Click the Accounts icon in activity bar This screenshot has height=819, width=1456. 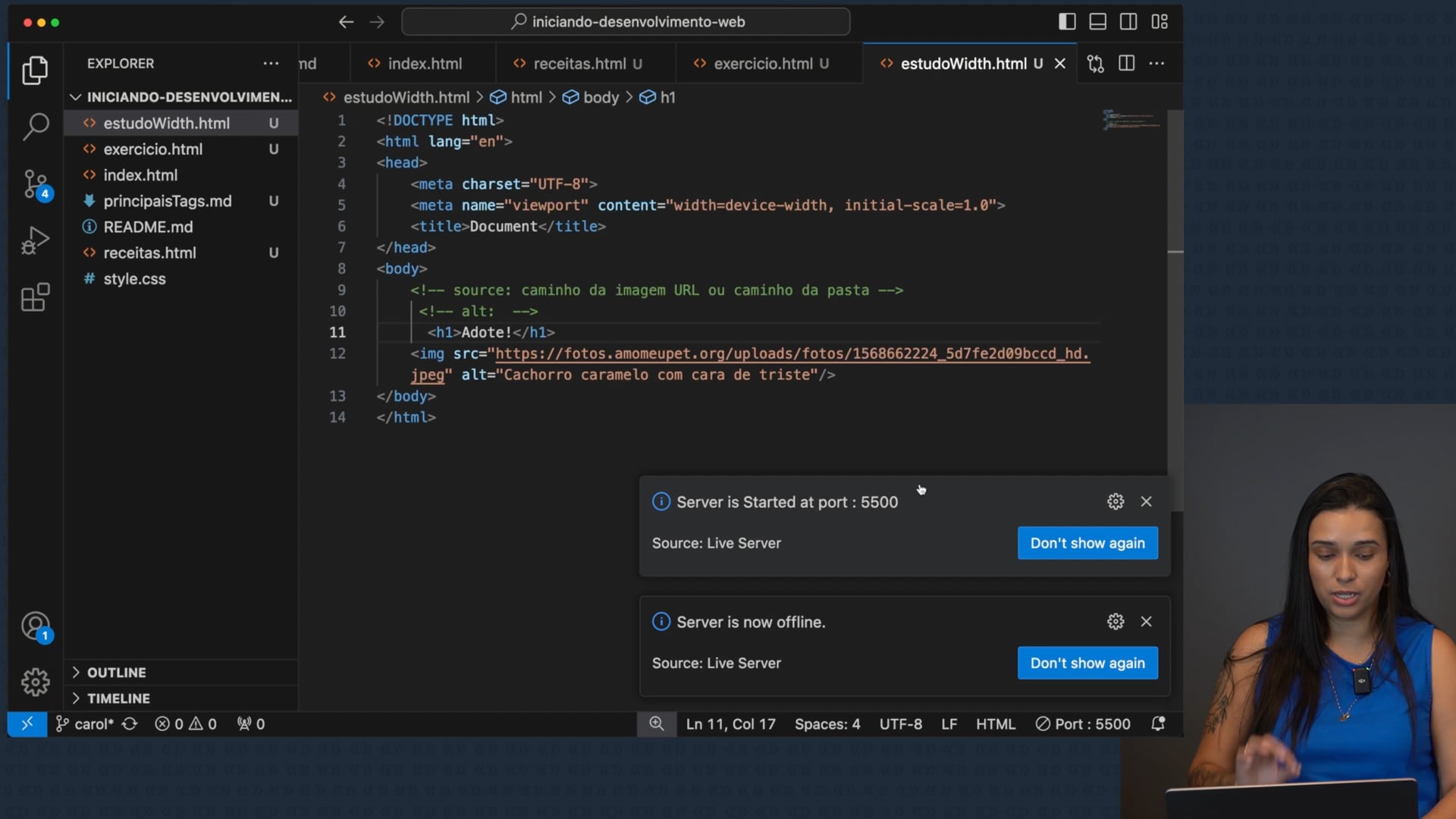(35, 626)
